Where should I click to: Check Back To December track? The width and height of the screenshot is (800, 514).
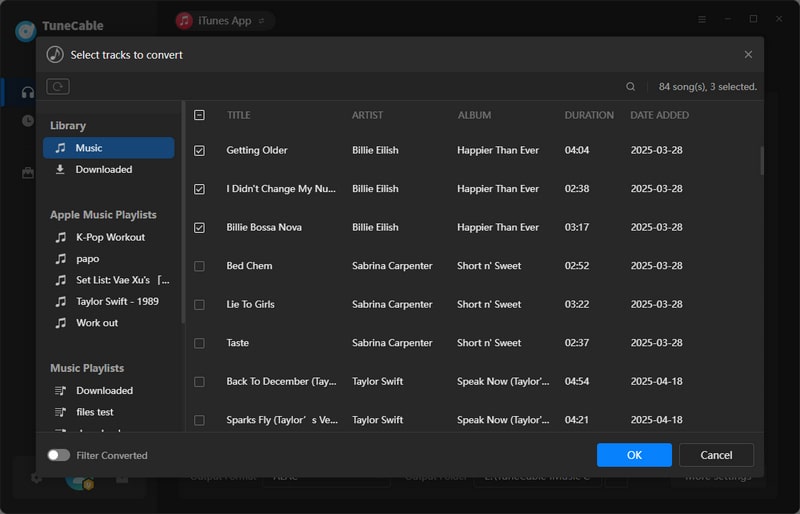coord(199,382)
